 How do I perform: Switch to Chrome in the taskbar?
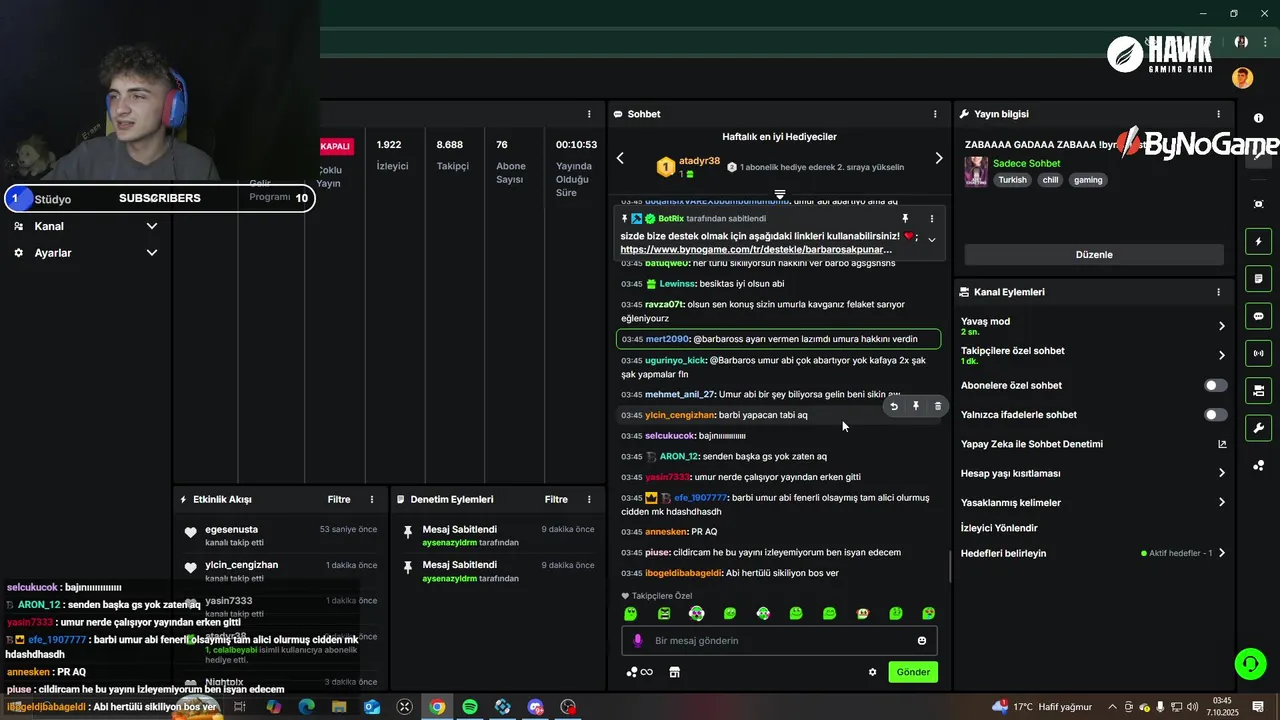437,707
